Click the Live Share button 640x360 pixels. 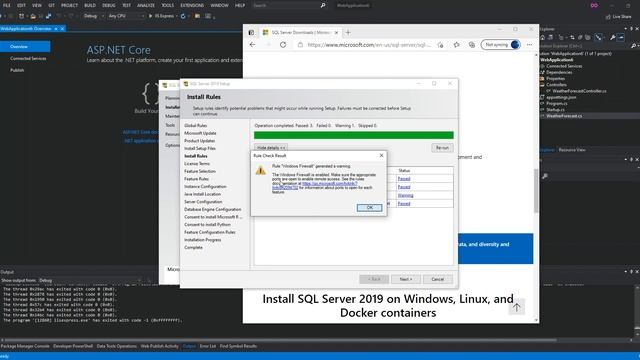coord(618,17)
